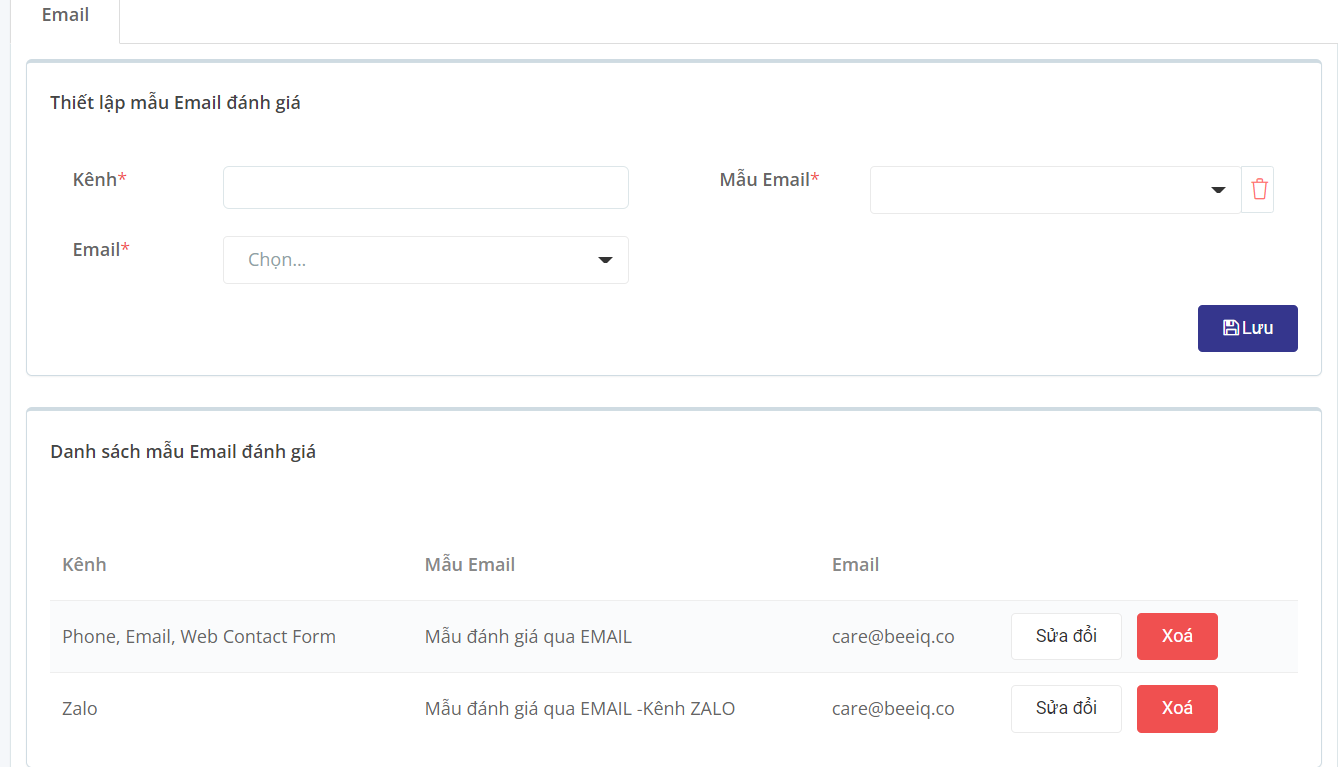Screen dimensions: 1338x767
Task: Click 'Mẫu đánh giá qua EMAIL -Kênh ZALO' cell
Action: (x=580, y=709)
